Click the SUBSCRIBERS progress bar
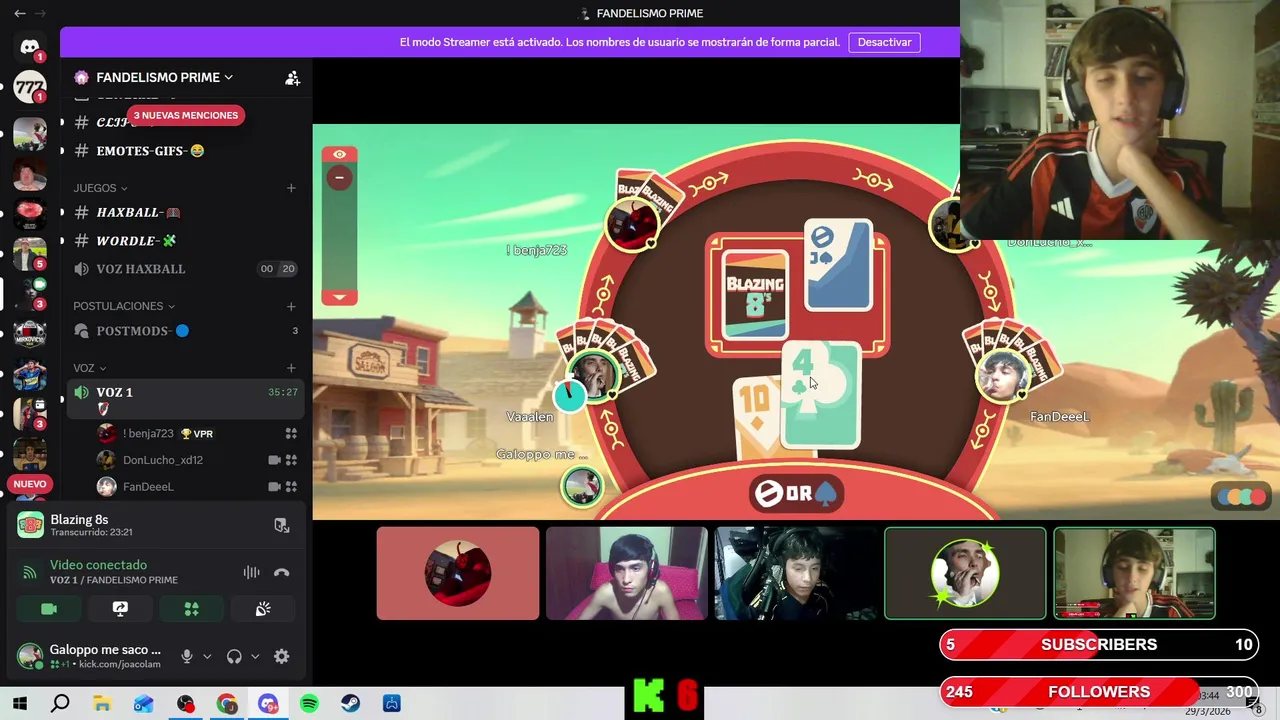Screen dimensions: 1280x720 1098,645
